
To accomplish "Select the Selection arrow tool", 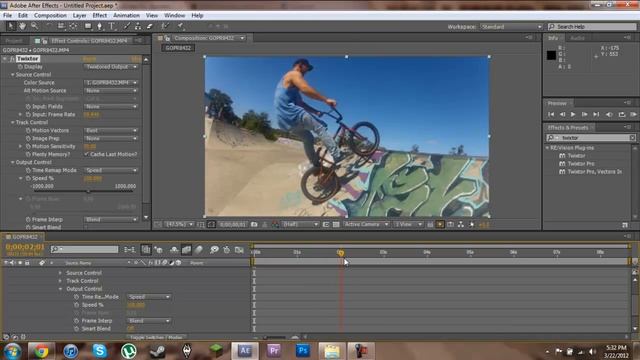I will [11, 26].
